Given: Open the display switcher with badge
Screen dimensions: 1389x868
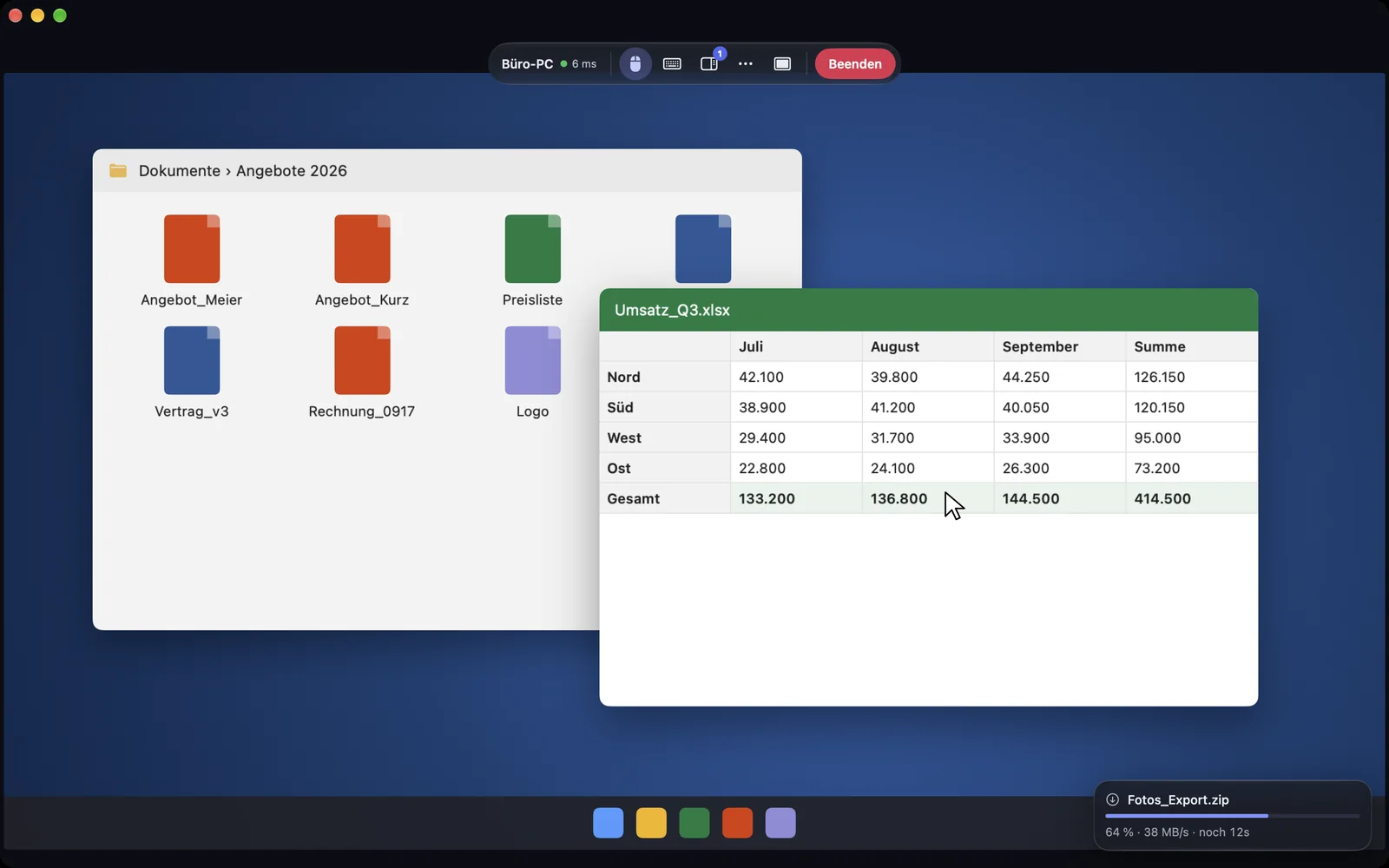Looking at the screenshot, I should (x=709, y=63).
